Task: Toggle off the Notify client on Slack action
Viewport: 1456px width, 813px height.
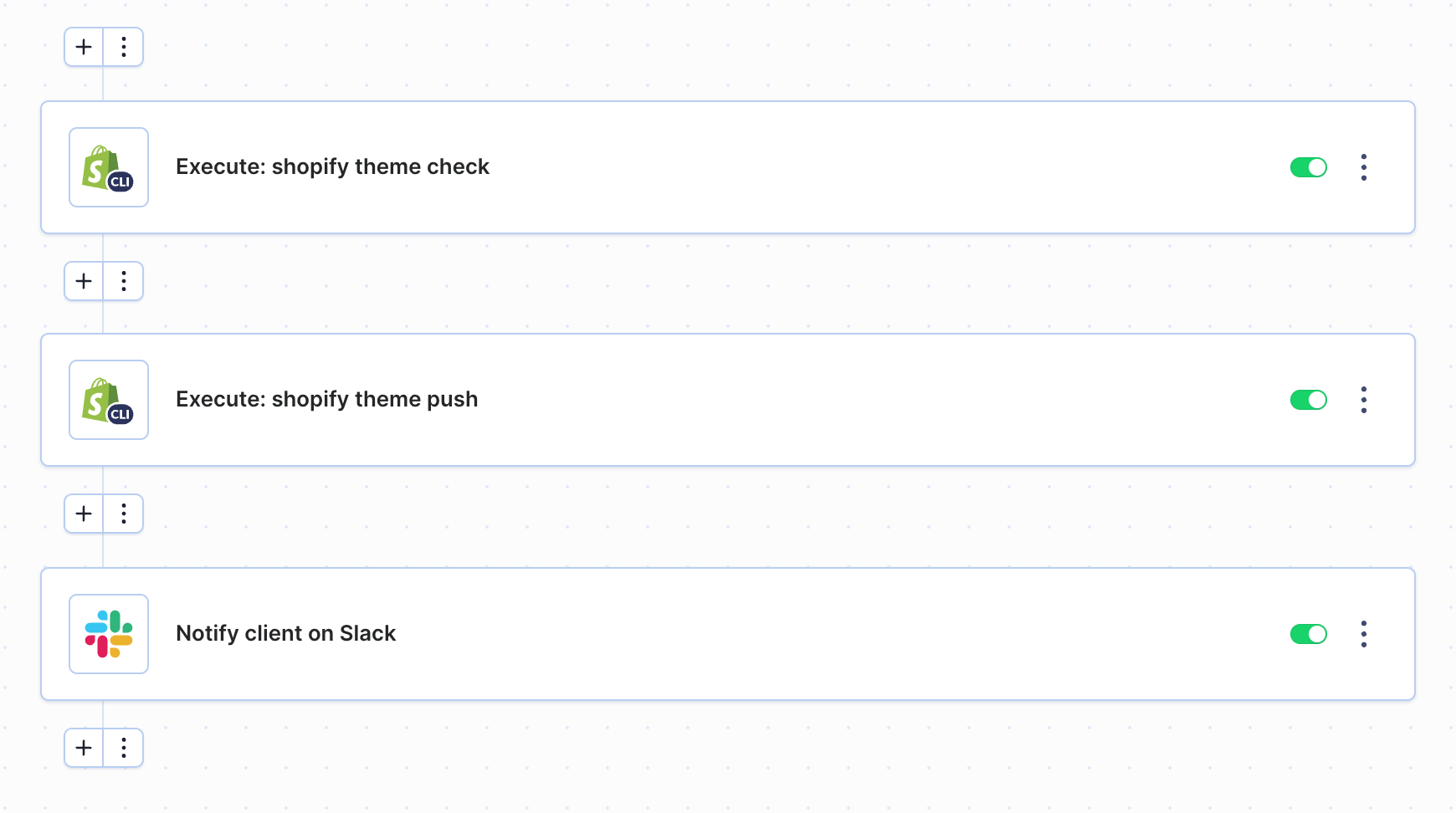Action: pos(1309,634)
